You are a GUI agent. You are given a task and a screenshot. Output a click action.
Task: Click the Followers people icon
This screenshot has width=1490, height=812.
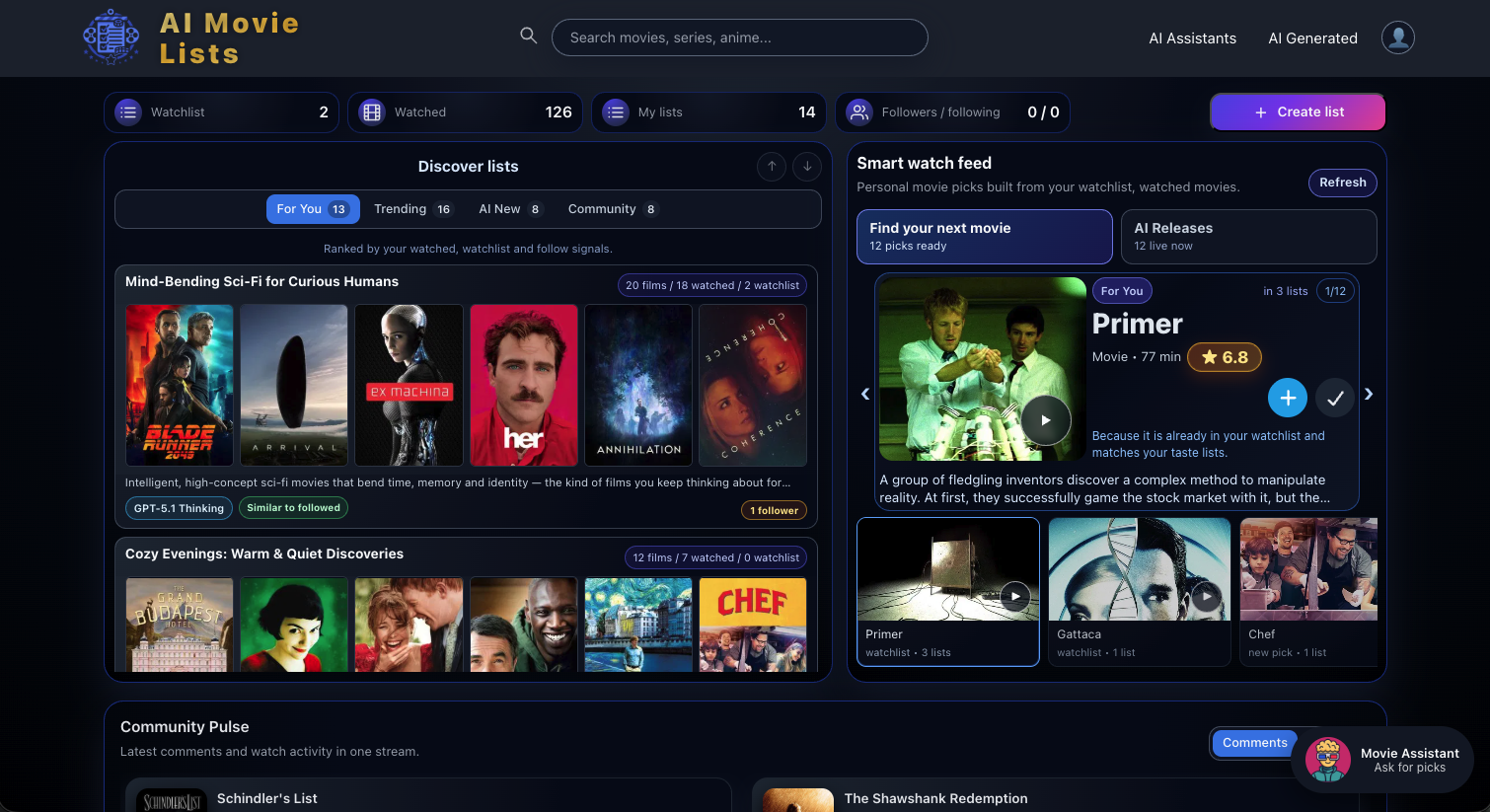(859, 112)
